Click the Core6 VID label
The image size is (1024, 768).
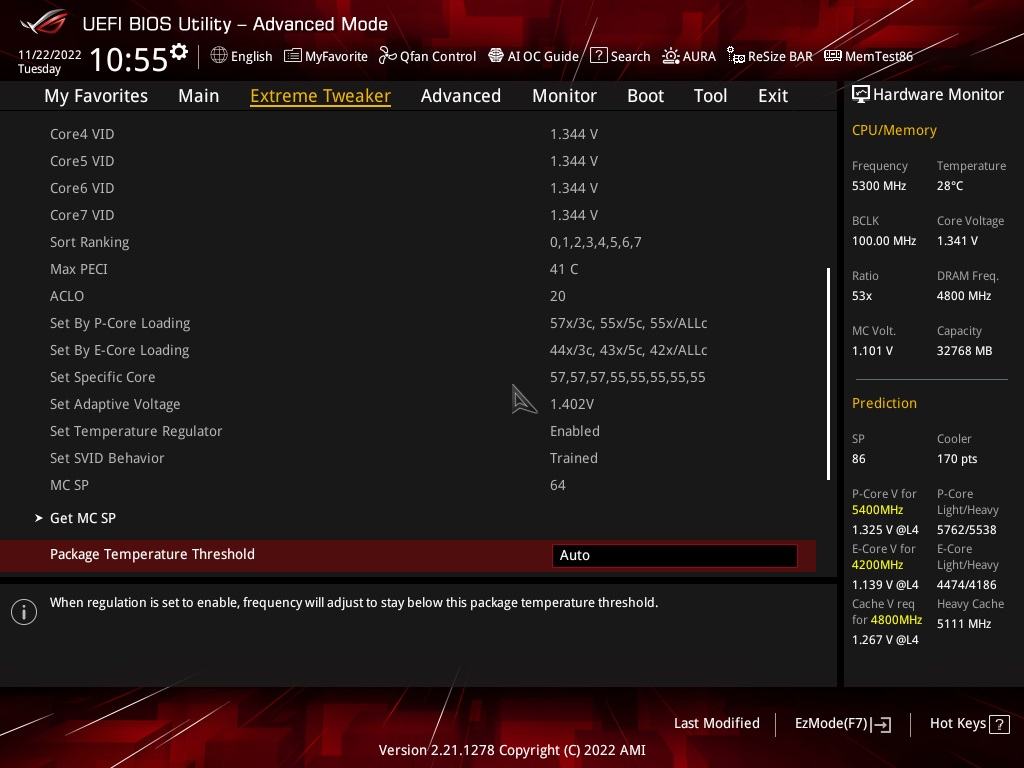pyautogui.click(x=82, y=188)
